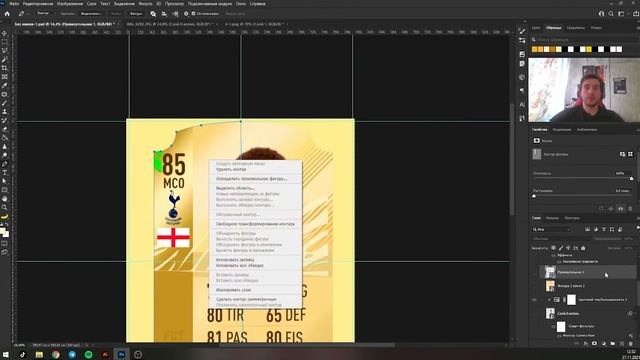Screen dimensions: 640x360
Task: Open the blend mode dropdown in Layers
Action: (x=561, y=238)
